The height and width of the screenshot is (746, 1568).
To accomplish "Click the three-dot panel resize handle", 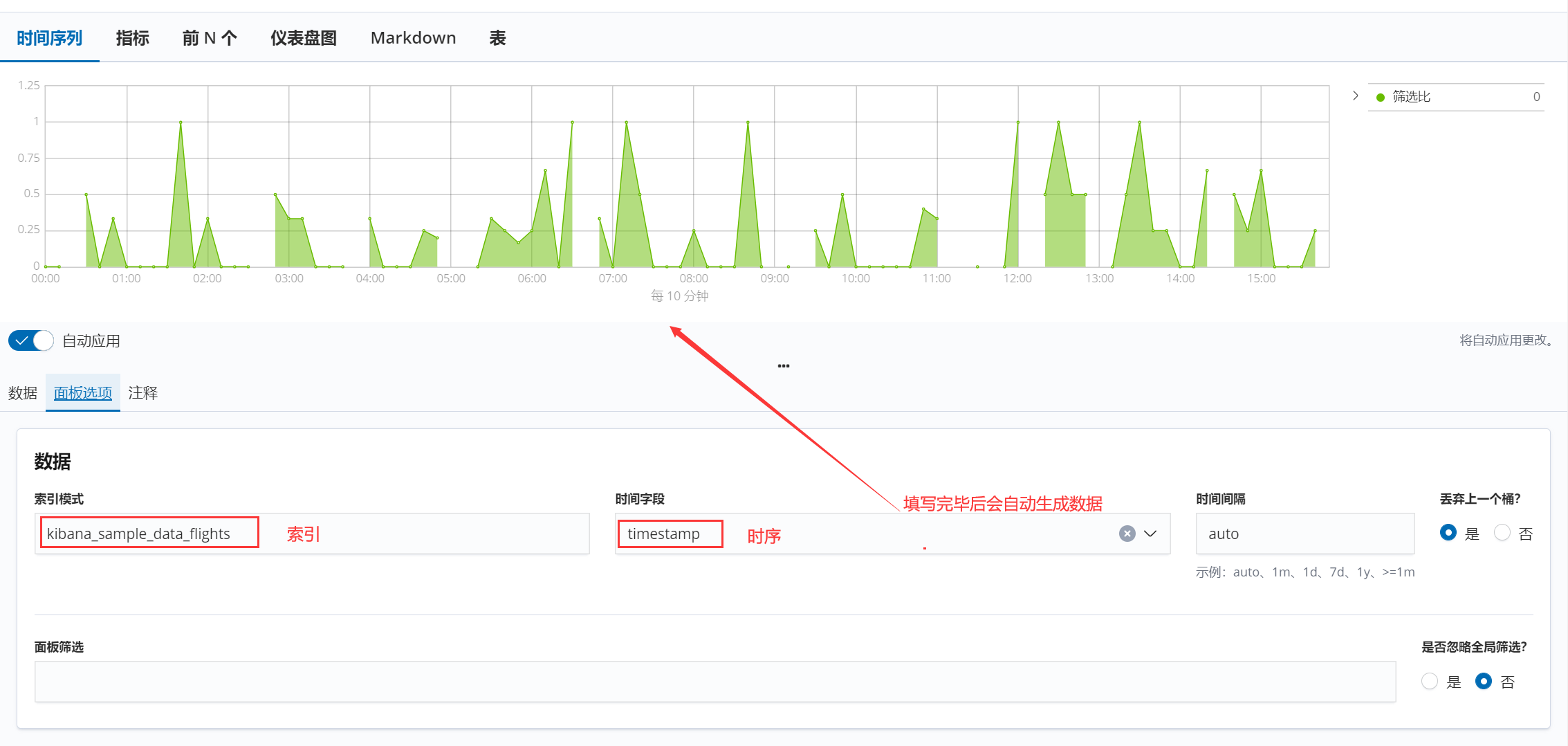I will click(x=784, y=365).
